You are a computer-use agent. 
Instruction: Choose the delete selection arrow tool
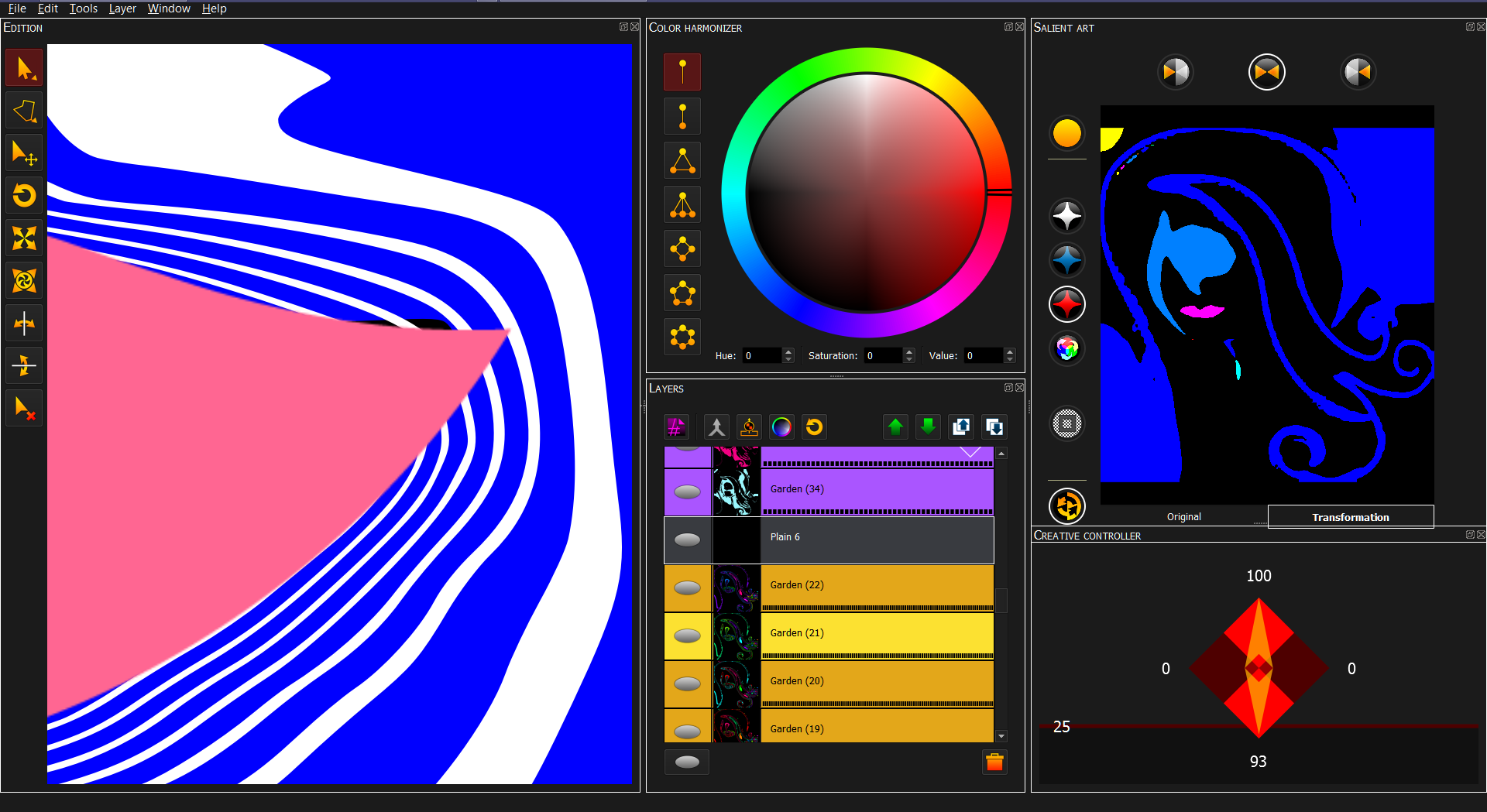[24, 408]
